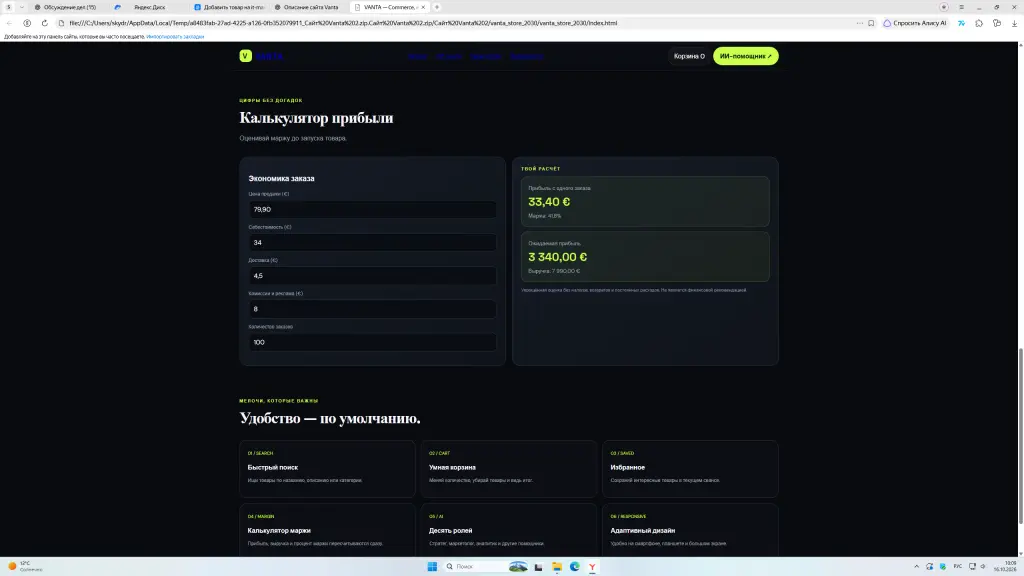Click the «Десять ролей» feature card
The height and width of the screenshot is (576, 1024).
(x=509, y=530)
